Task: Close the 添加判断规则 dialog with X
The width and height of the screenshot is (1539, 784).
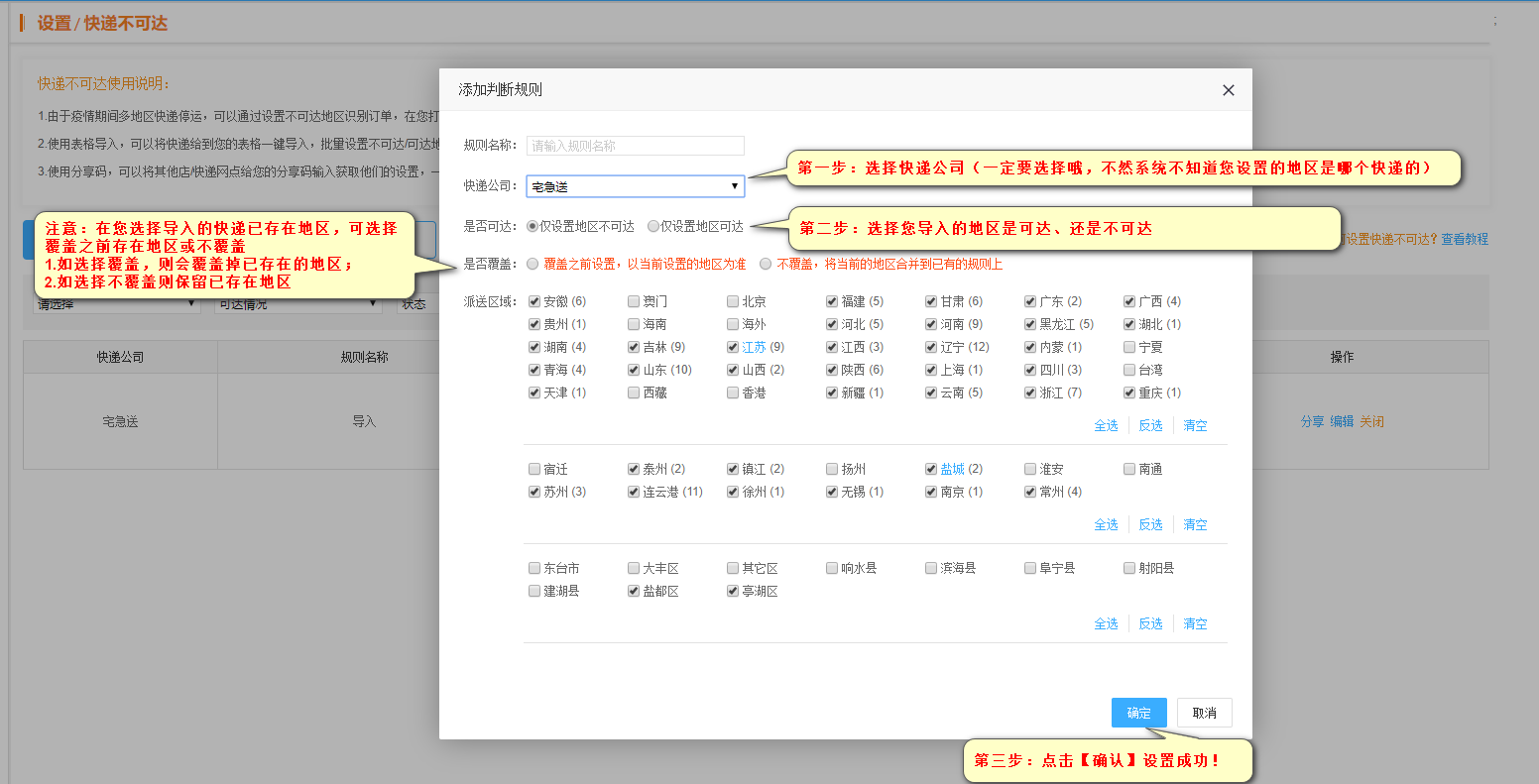Action: pyautogui.click(x=1228, y=90)
